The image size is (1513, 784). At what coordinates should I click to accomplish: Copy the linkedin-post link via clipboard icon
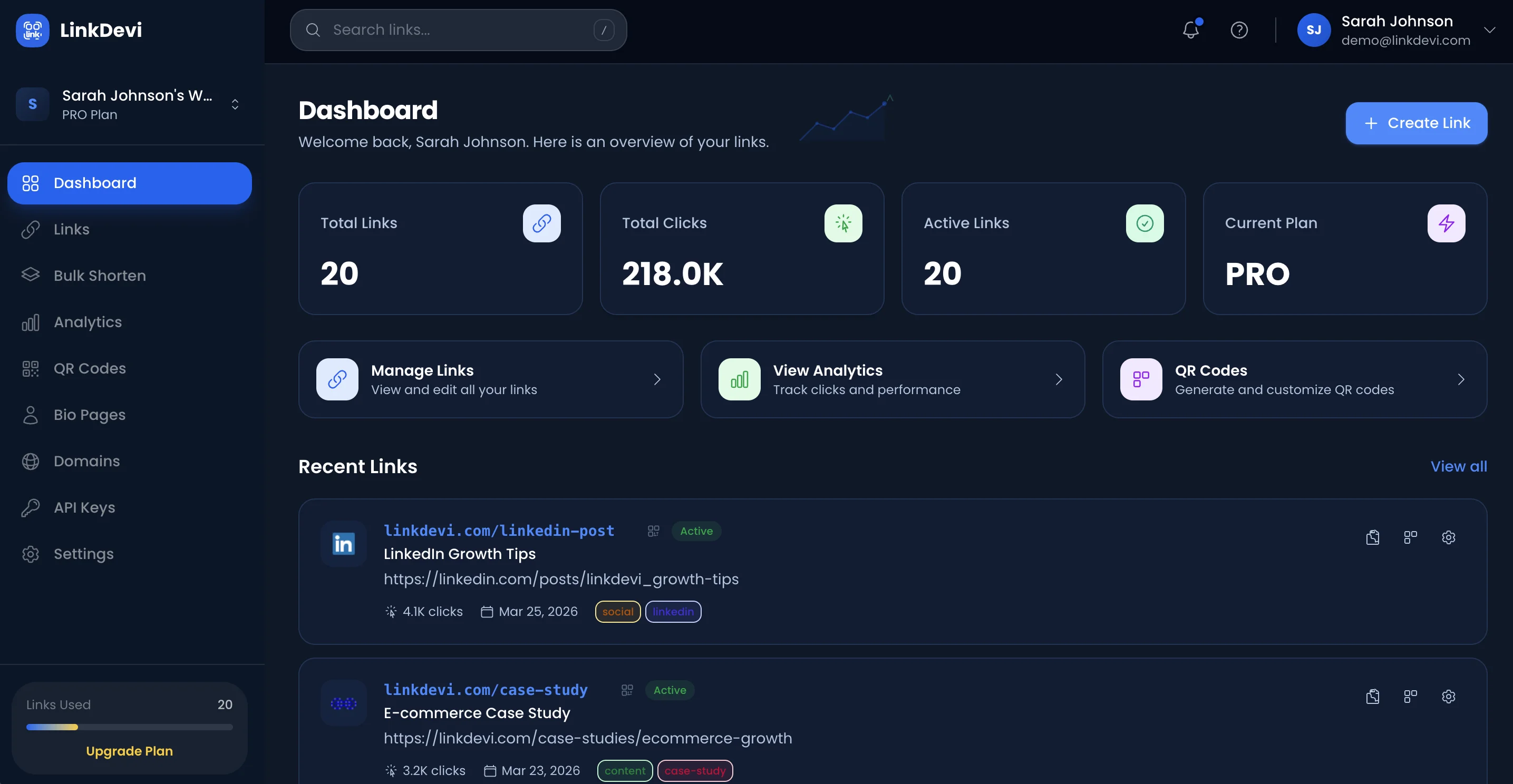1373,537
